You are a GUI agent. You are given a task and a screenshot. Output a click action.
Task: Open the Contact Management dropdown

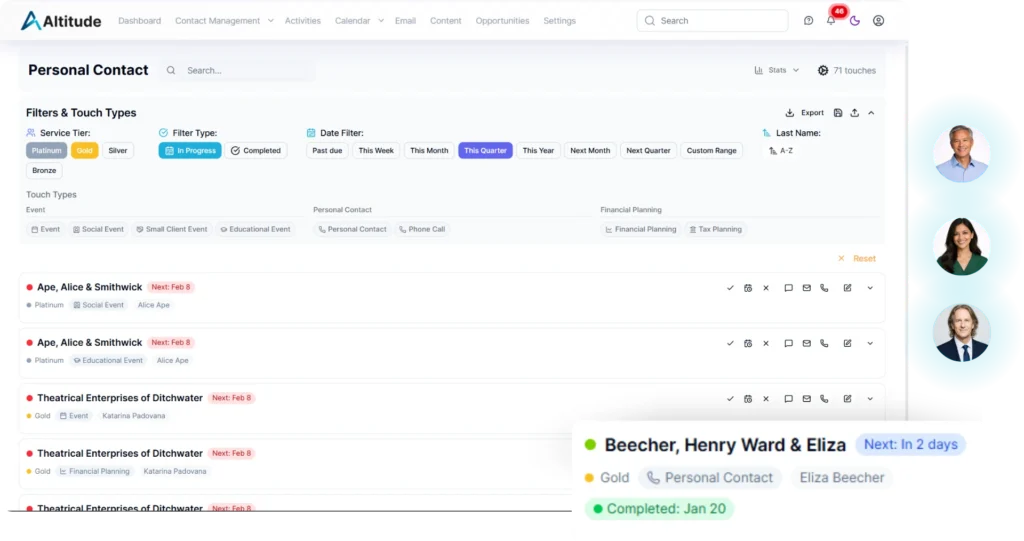(224, 21)
